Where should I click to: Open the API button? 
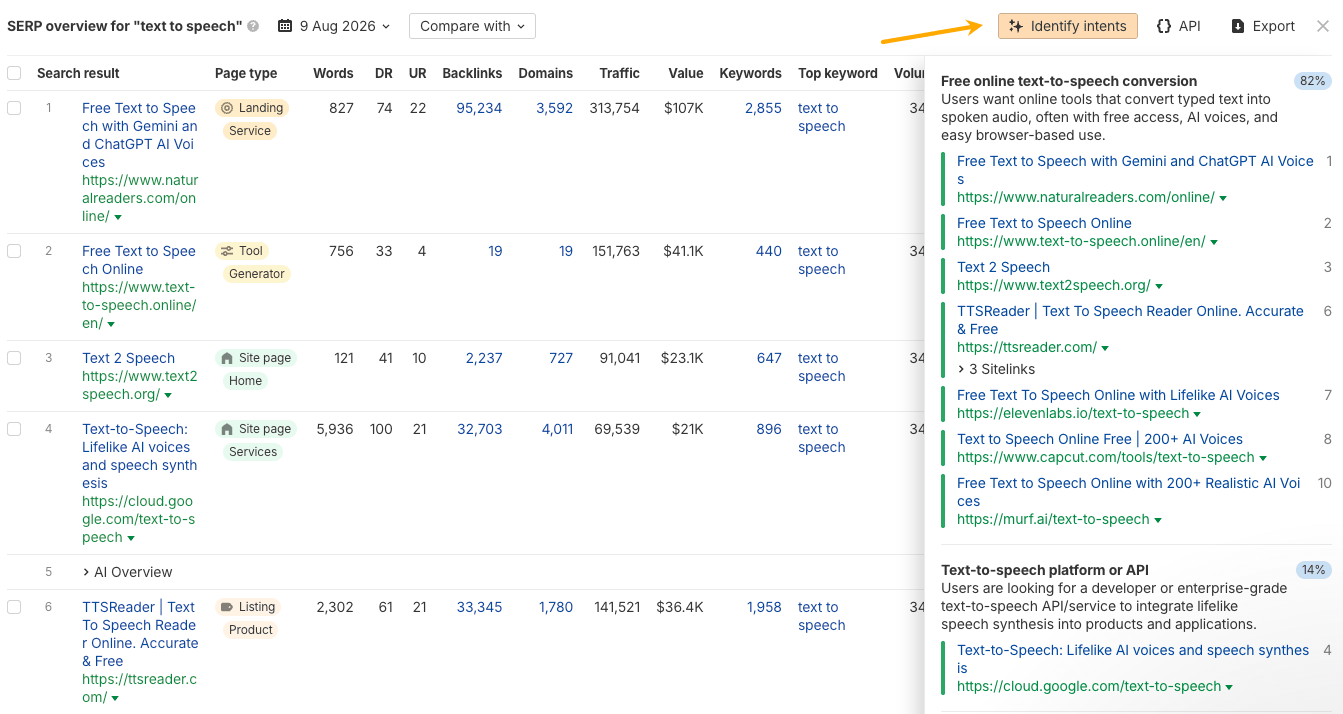tap(1178, 27)
